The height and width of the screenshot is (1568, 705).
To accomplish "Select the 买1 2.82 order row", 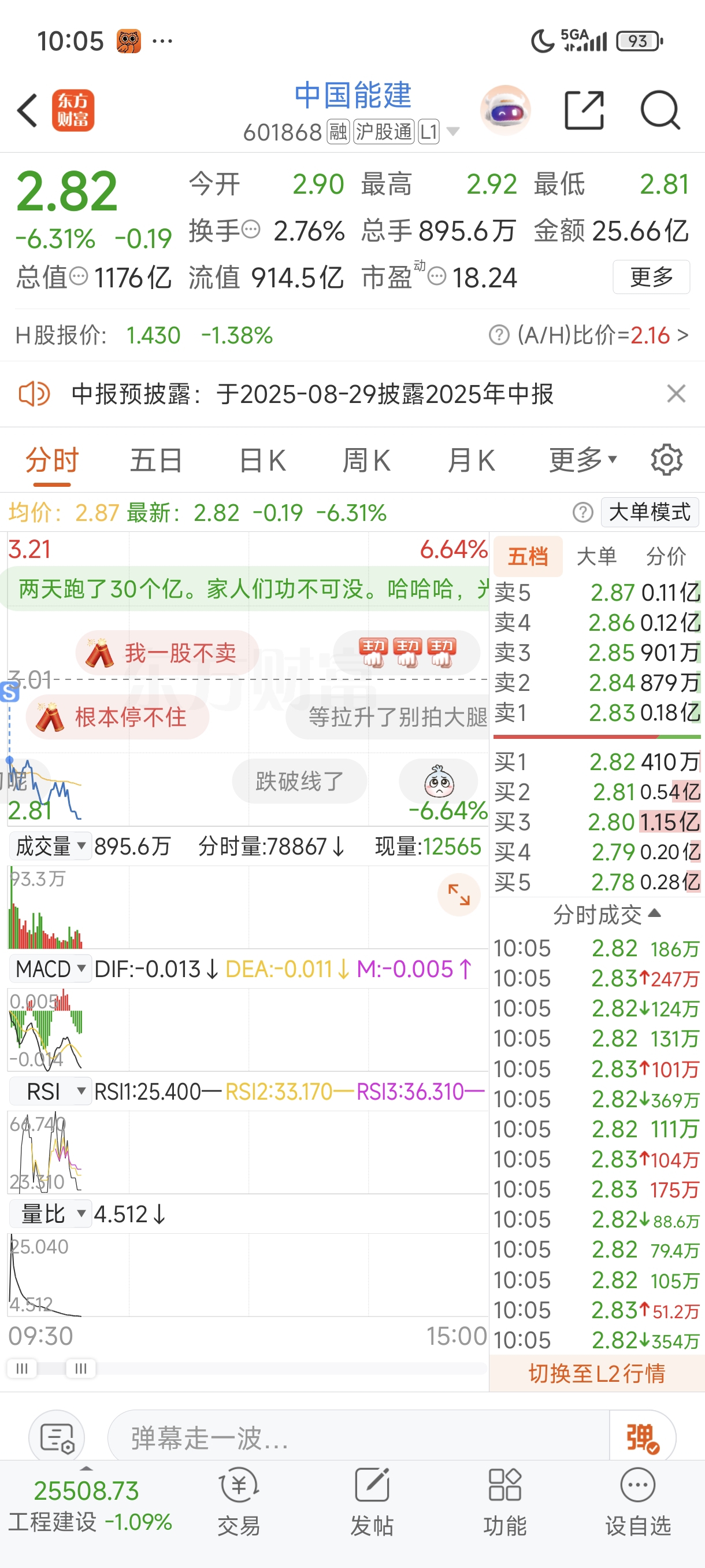I will [x=597, y=762].
